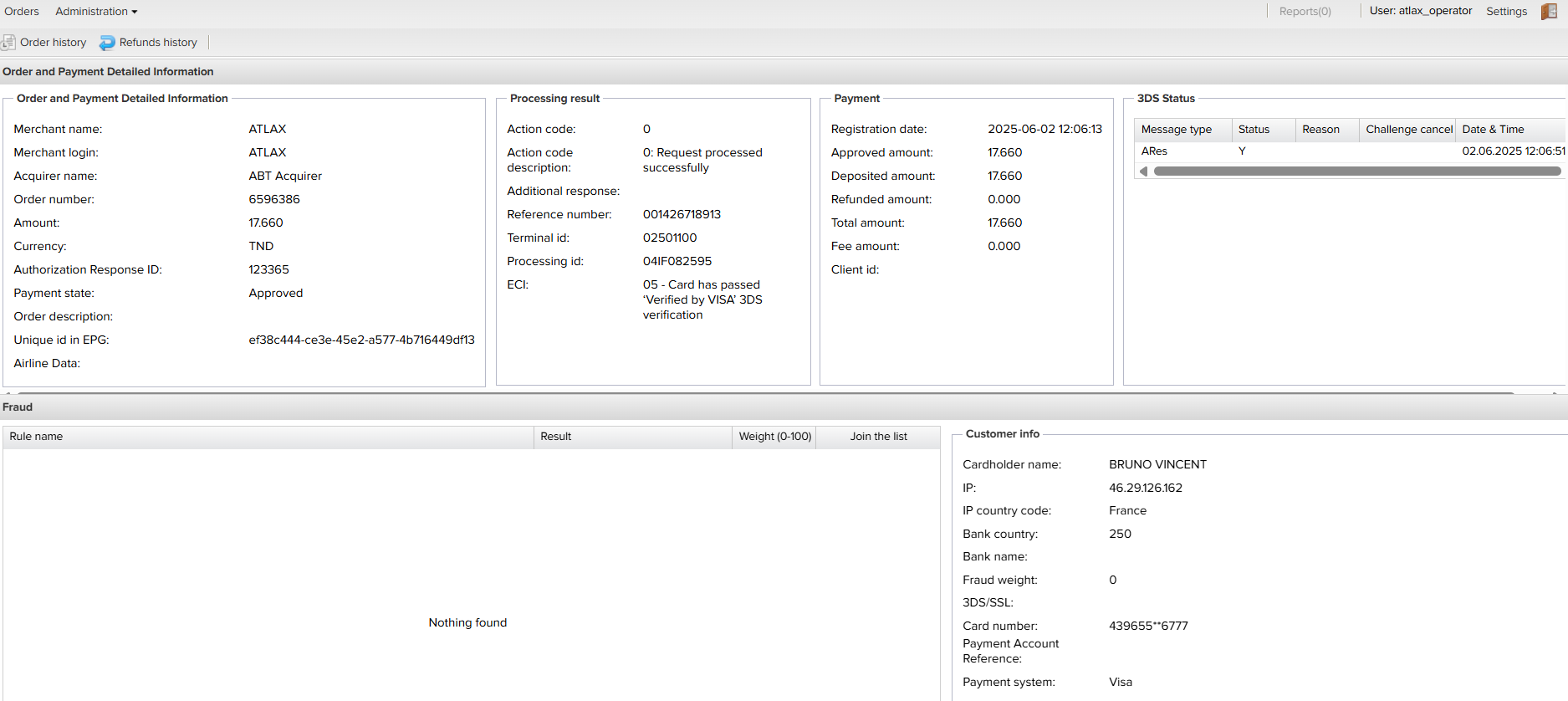This screenshot has width=1568, height=701.
Task: Click left scroll arrow in 3DS Status table
Action: 1143,171
